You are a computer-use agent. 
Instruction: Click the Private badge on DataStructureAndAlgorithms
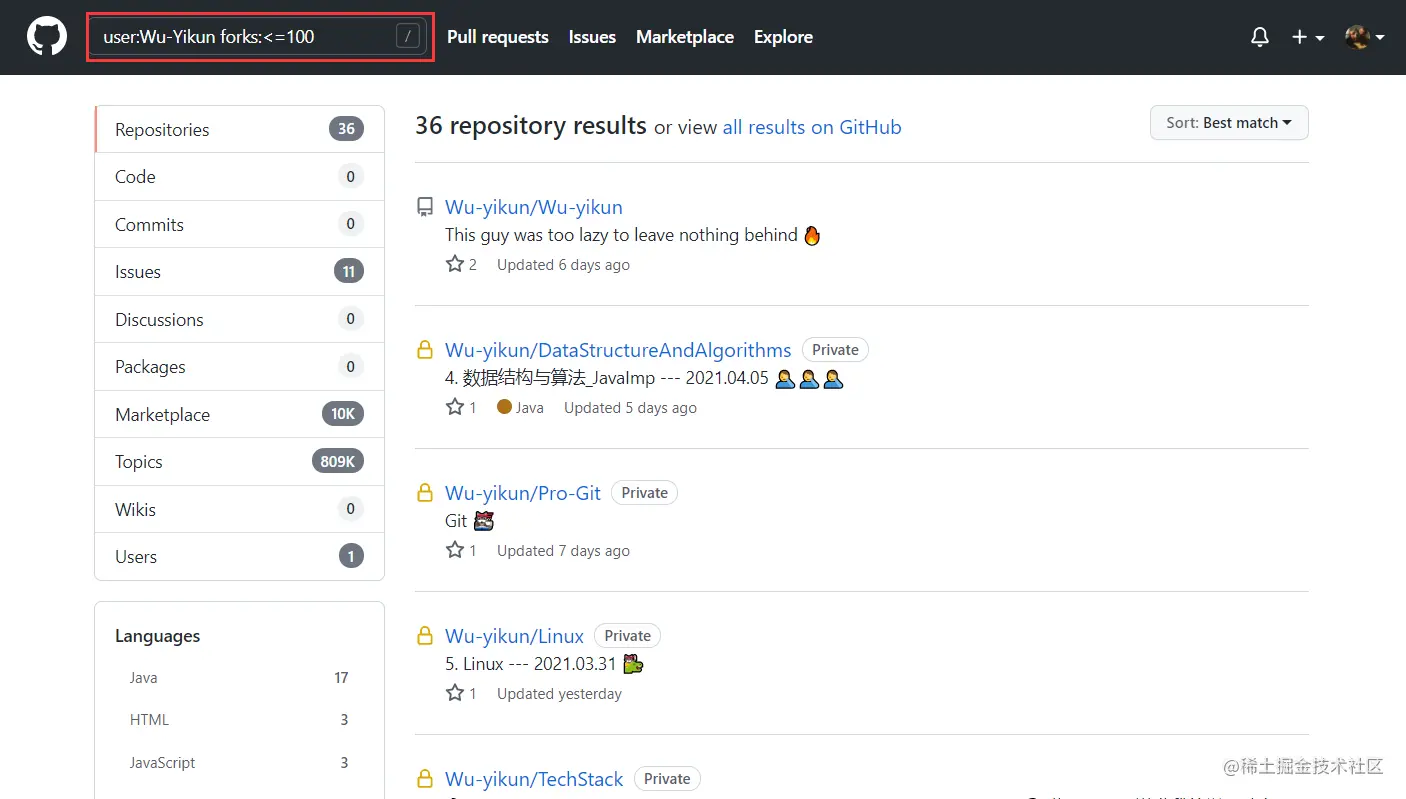pyautogui.click(x=835, y=350)
